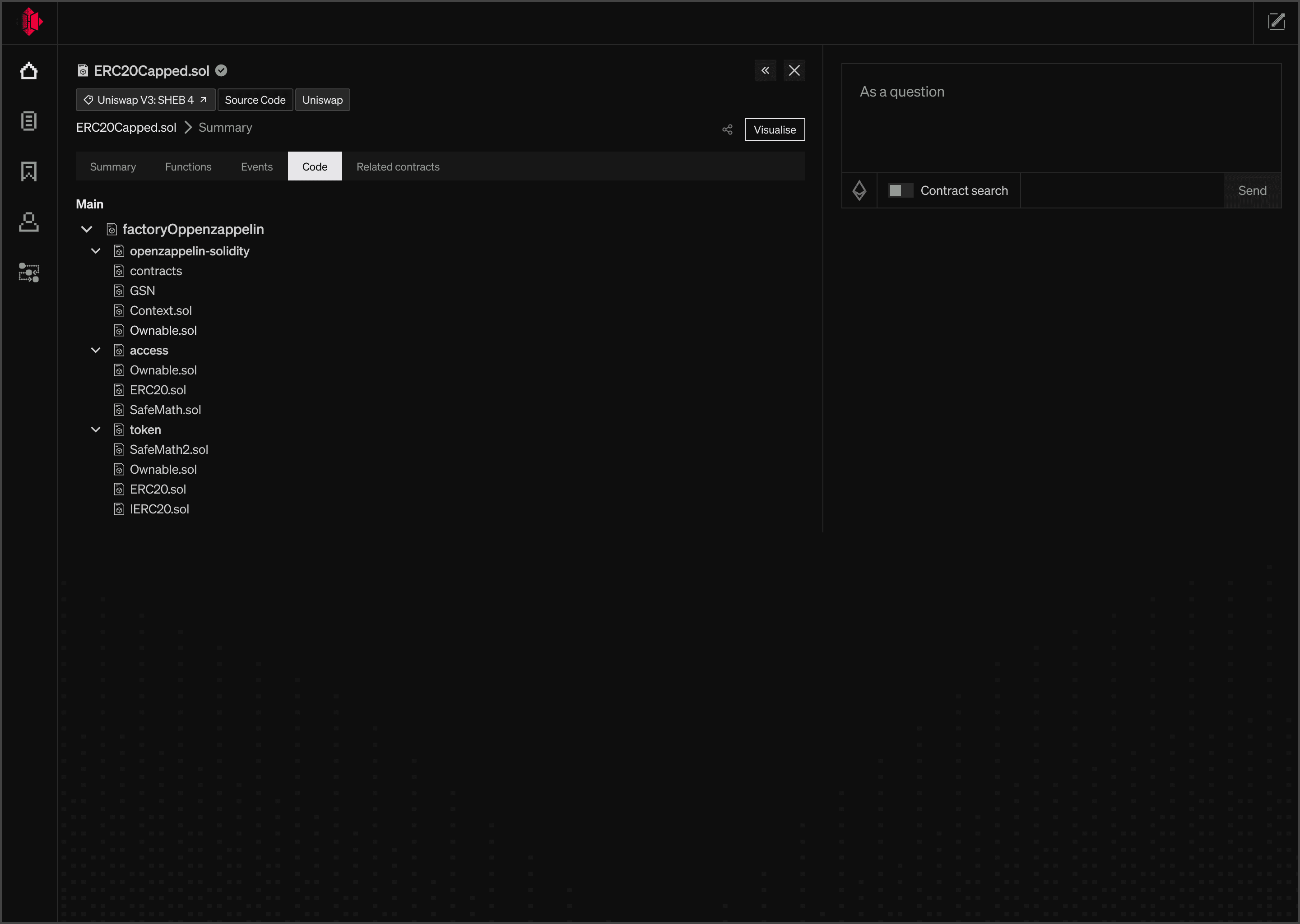
Task: Toggle the Contract search switch
Action: [x=901, y=190]
